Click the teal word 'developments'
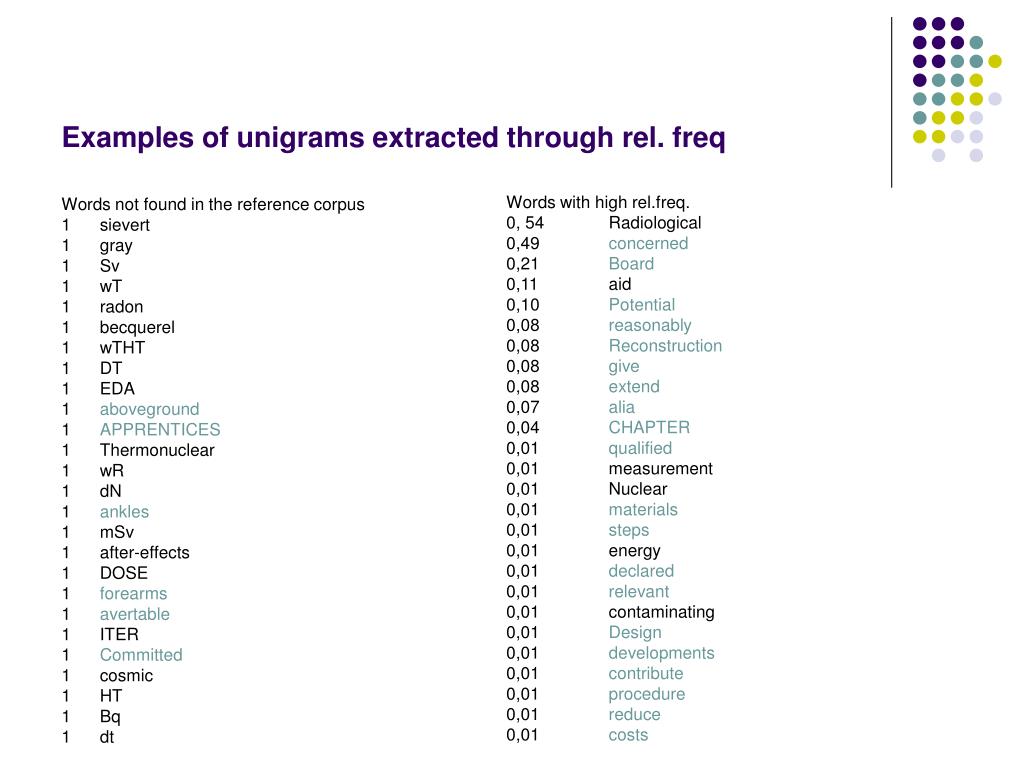 662,654
